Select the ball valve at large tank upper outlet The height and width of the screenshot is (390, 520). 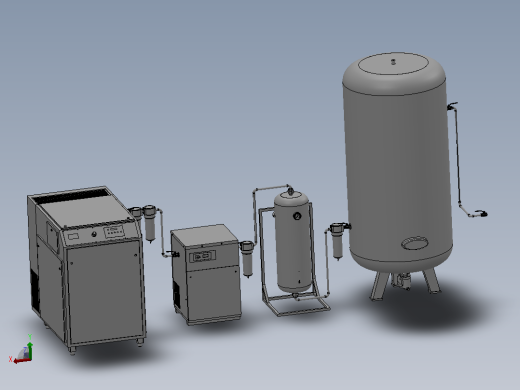(x=452, y=106)
